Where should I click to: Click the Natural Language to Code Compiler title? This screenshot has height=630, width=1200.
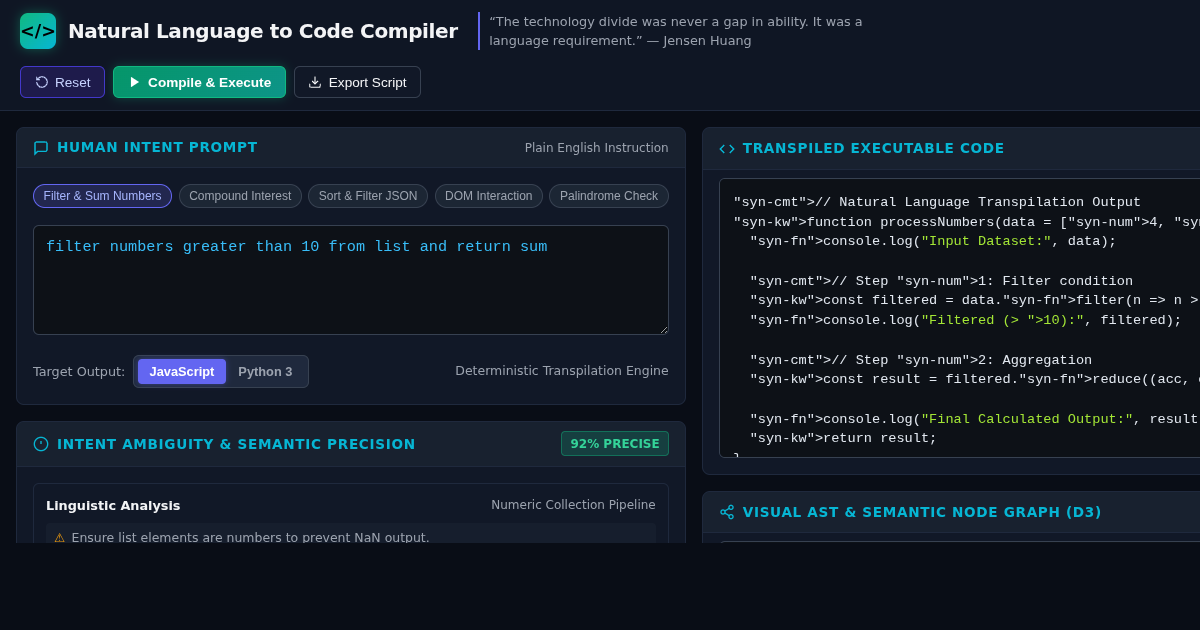click(x=263, y=31)
